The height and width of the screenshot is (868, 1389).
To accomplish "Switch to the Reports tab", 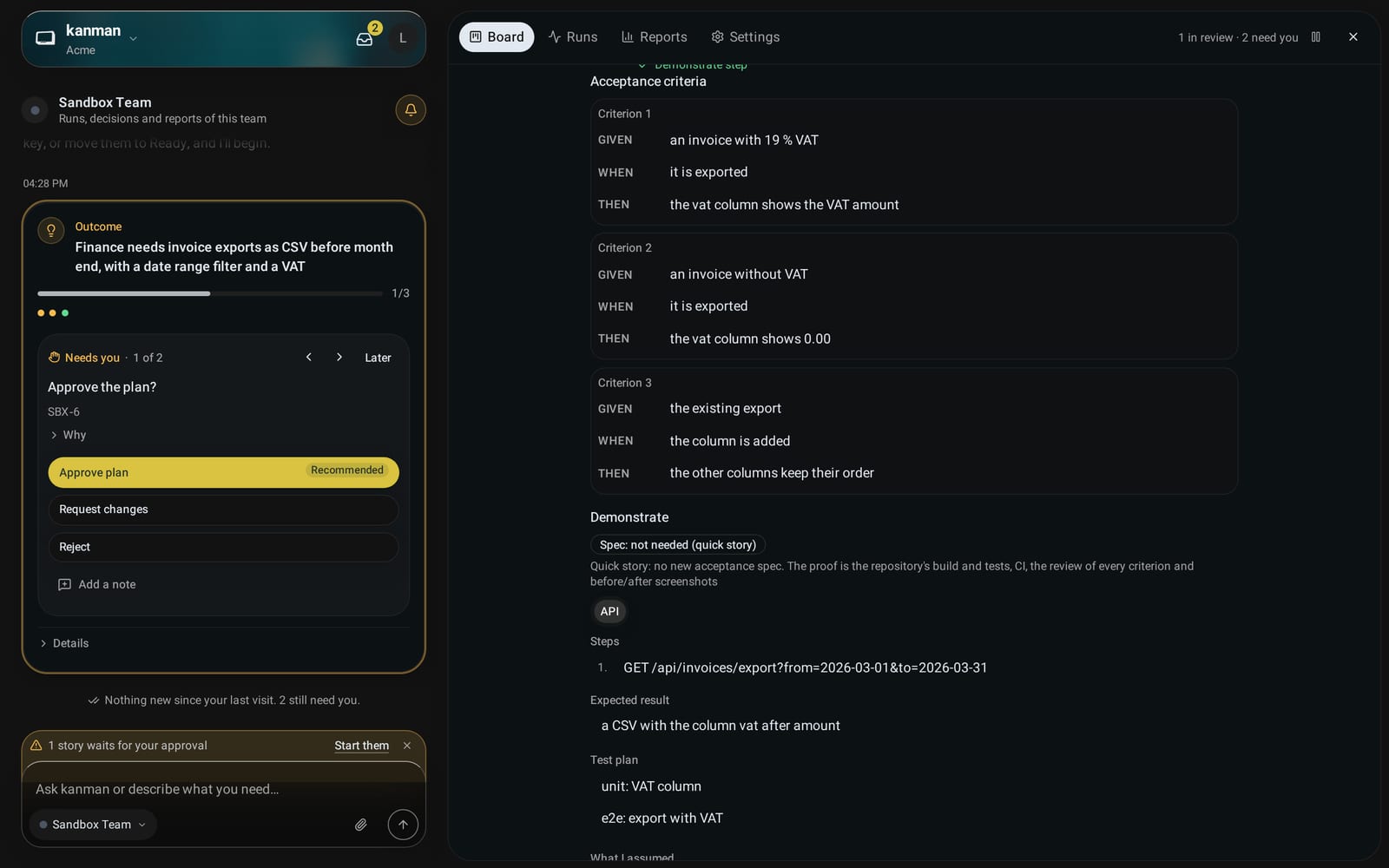I will (x=655, y=37).
